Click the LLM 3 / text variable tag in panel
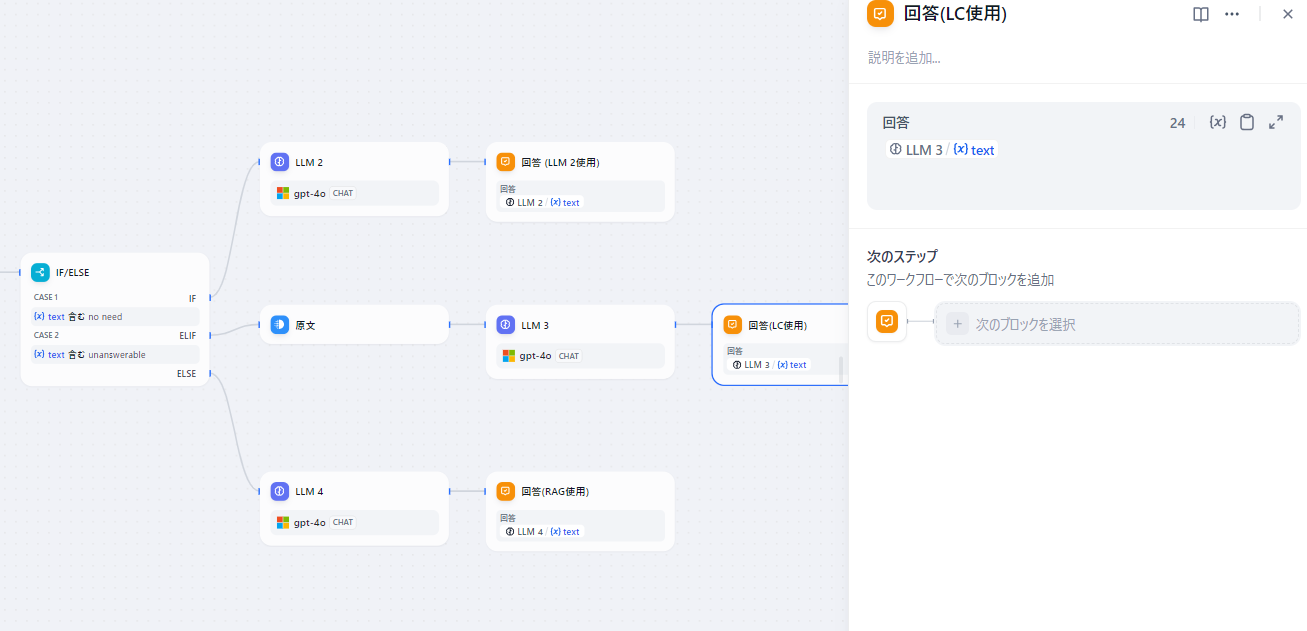The width and height of the screenshot is (1307, 631). [x=942, y=150]
